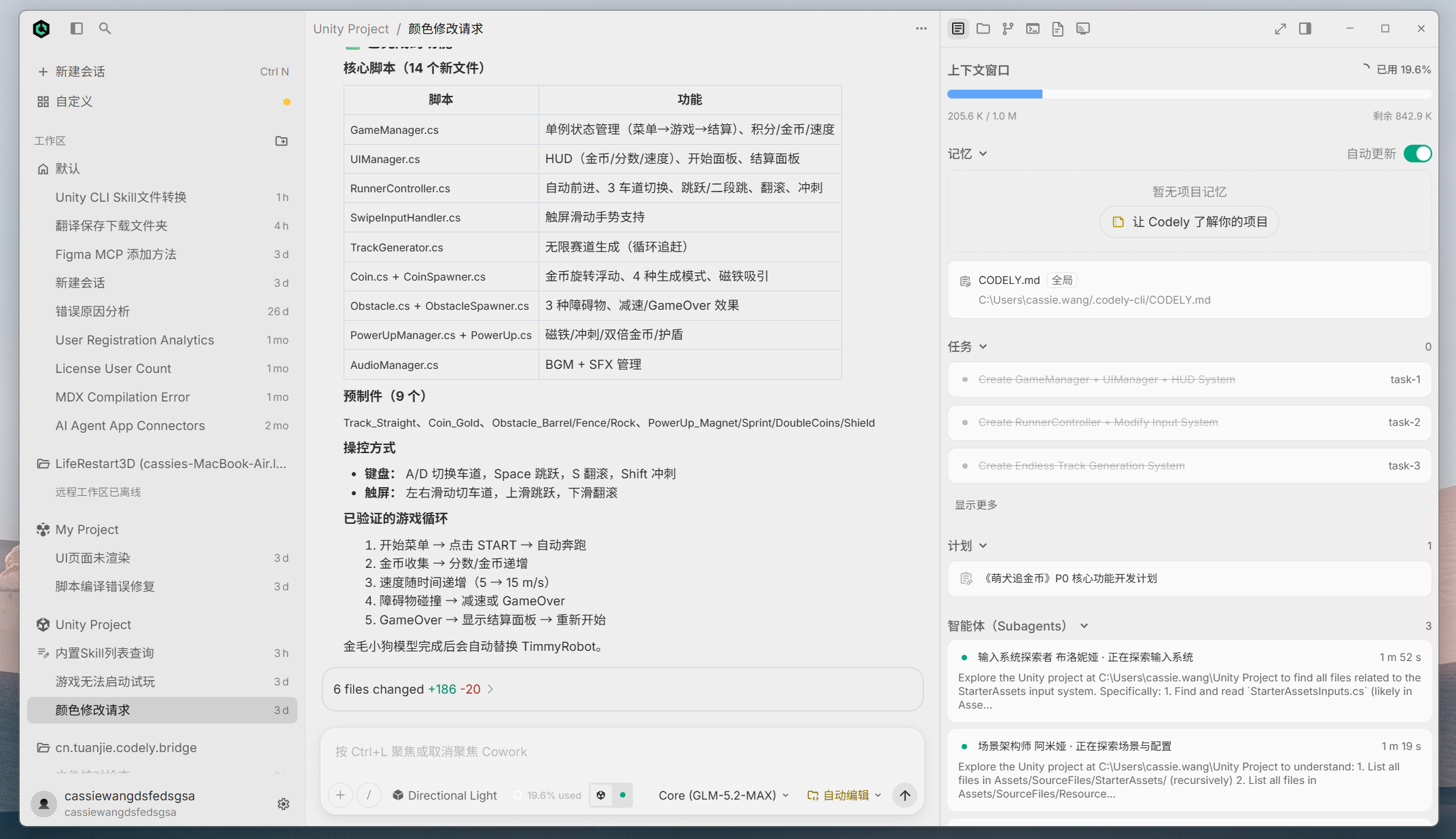
Task: Open user settings gear
Action: [284, 804]
